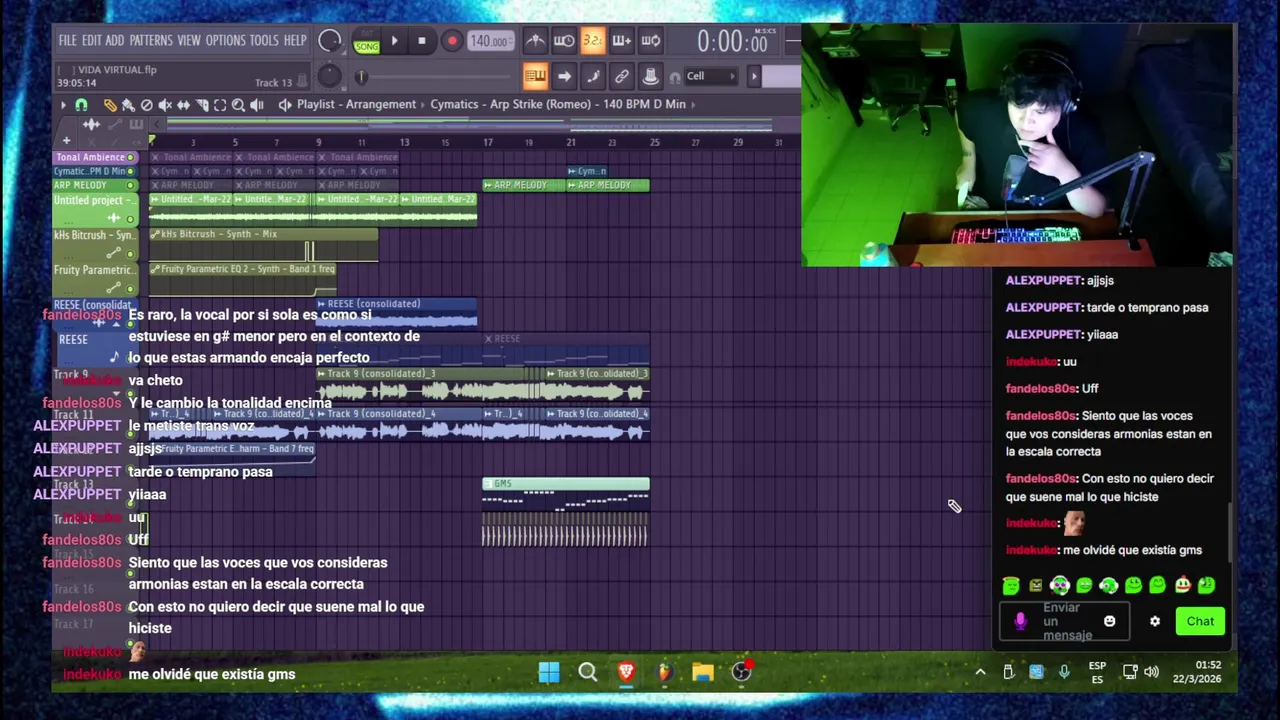
Task: Mute the ARP MELODY track
Action: pos(130,185)
